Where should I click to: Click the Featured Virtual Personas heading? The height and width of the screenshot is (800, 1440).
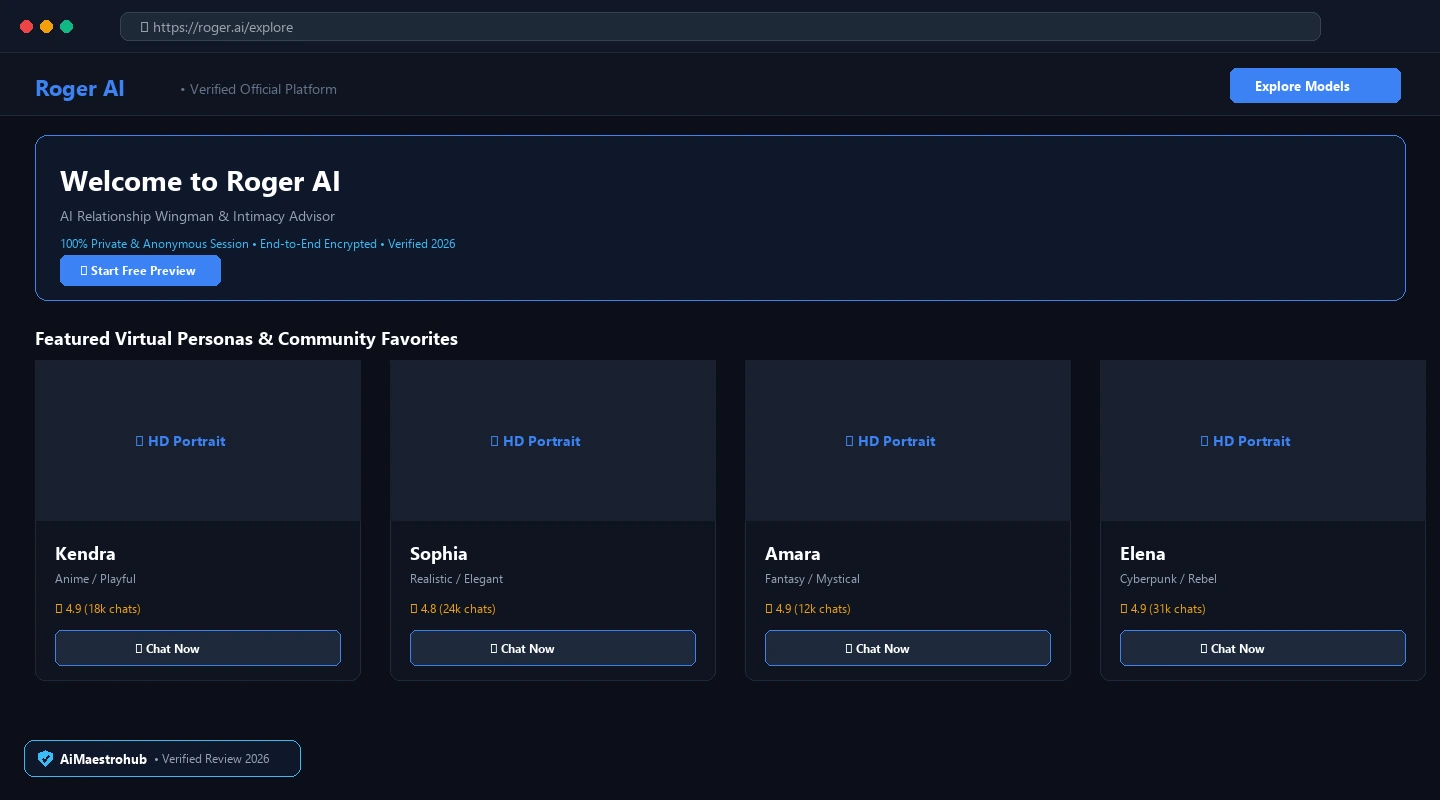point(246,339)
